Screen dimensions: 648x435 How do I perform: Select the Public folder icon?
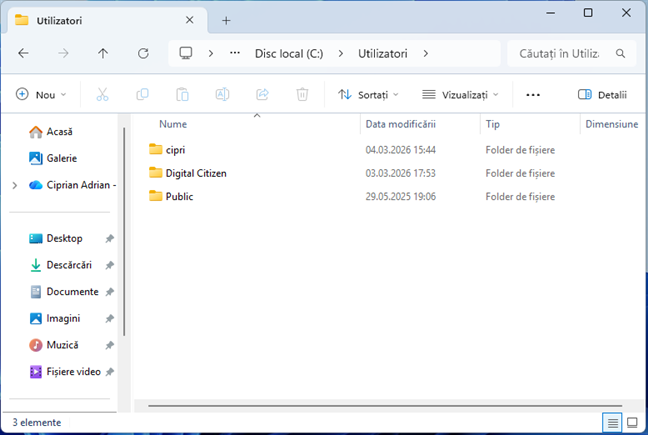coord(155,196)
